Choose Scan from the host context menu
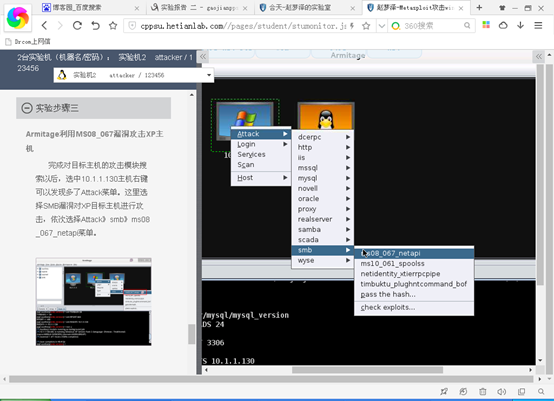Viewport: 554px width, 401px height. 261,165
